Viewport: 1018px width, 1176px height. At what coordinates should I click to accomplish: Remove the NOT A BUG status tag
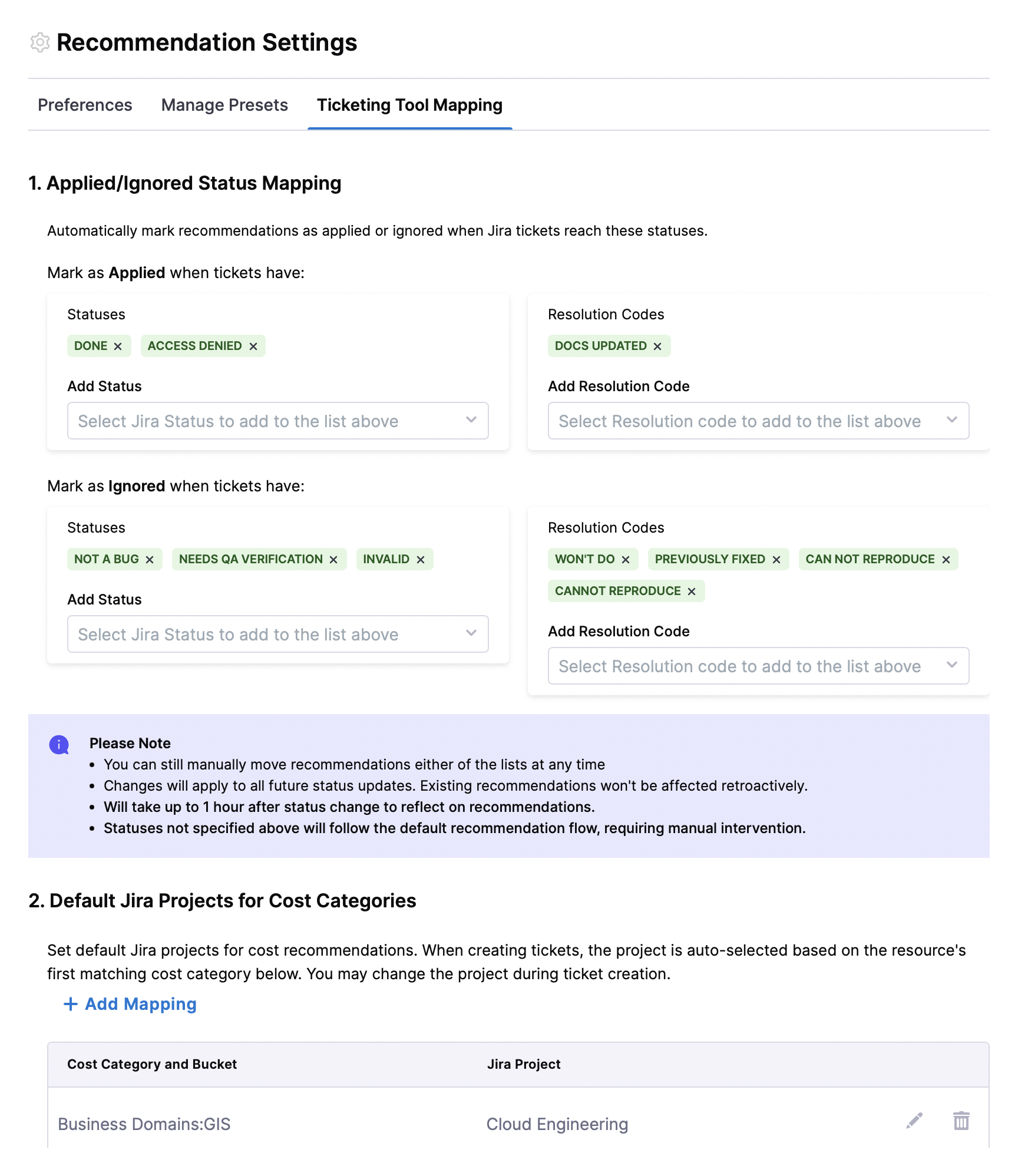(x=150, y=560)
